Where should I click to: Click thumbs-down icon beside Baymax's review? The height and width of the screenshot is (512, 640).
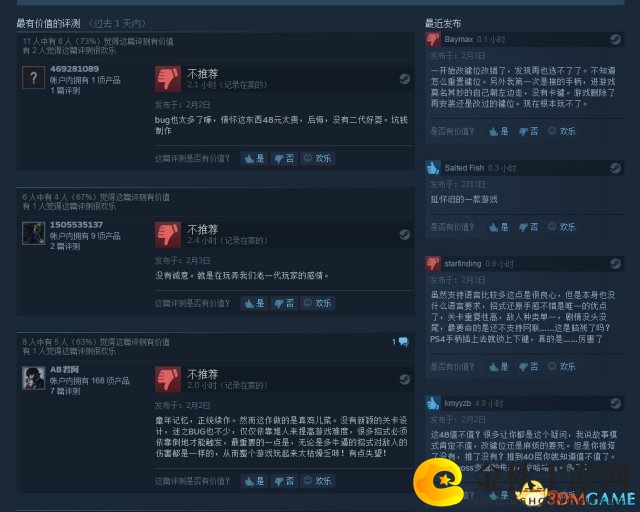(433, 40)
